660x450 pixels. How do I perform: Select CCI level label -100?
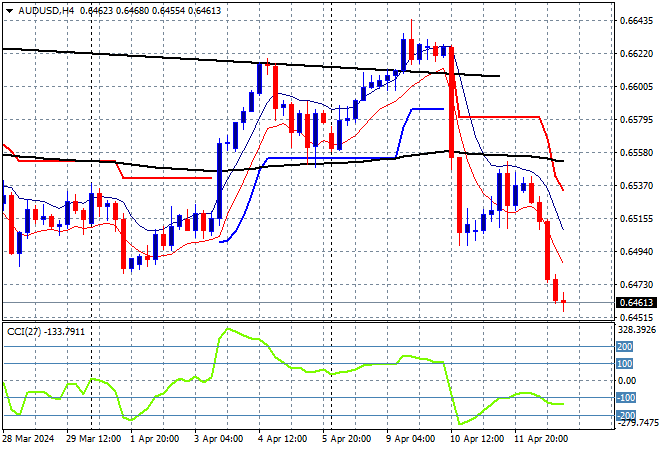coord(625,398)
